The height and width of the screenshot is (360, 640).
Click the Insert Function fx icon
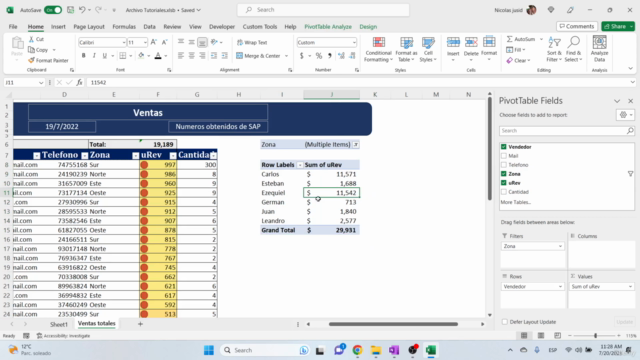(79, 82)
